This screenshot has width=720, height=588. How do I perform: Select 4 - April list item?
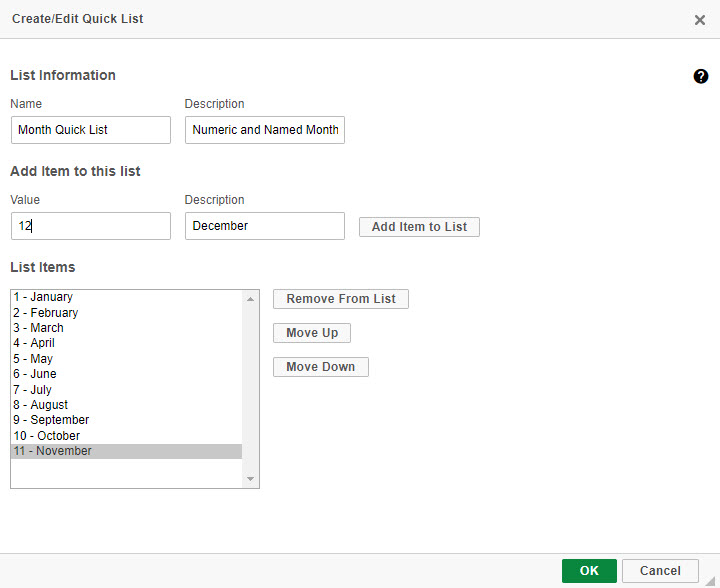click(x=126, y=343)
